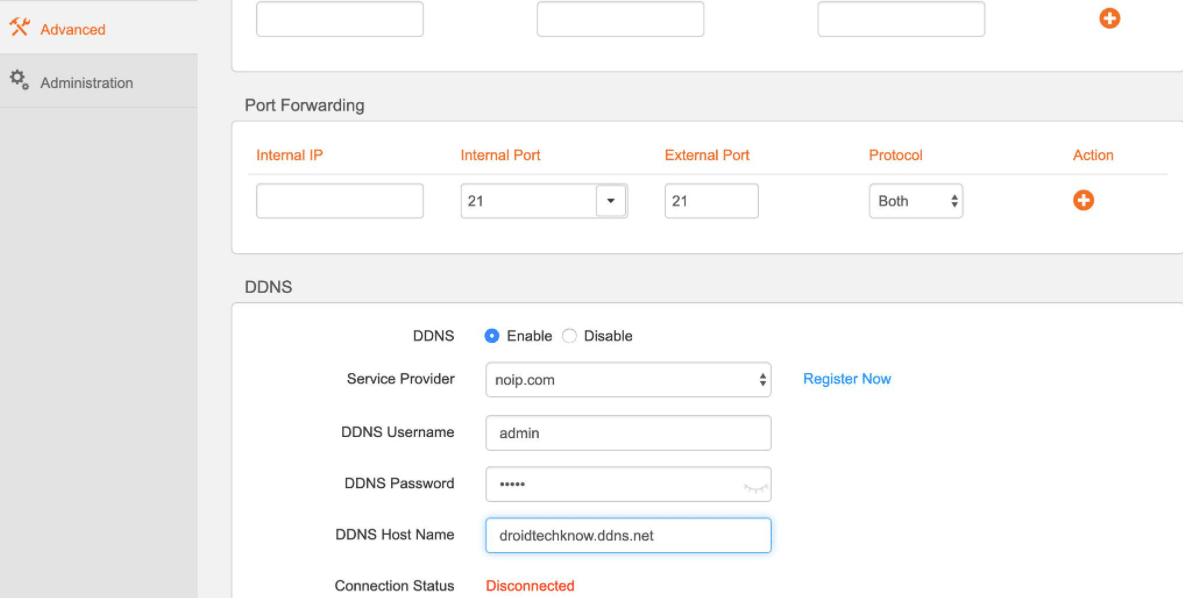Open the Internal Port dropdown arrow
1183x598 pixels.
tap(611, 200)
